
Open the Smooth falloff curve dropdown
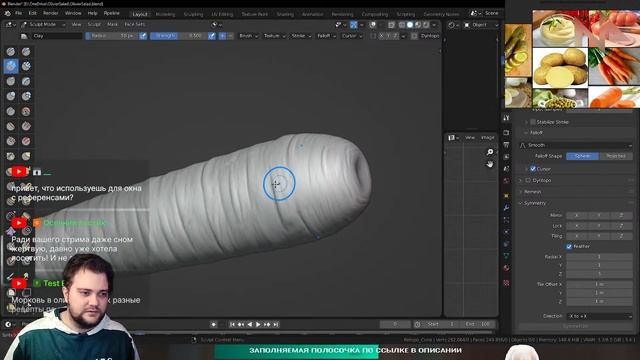(x=576, y=145)
